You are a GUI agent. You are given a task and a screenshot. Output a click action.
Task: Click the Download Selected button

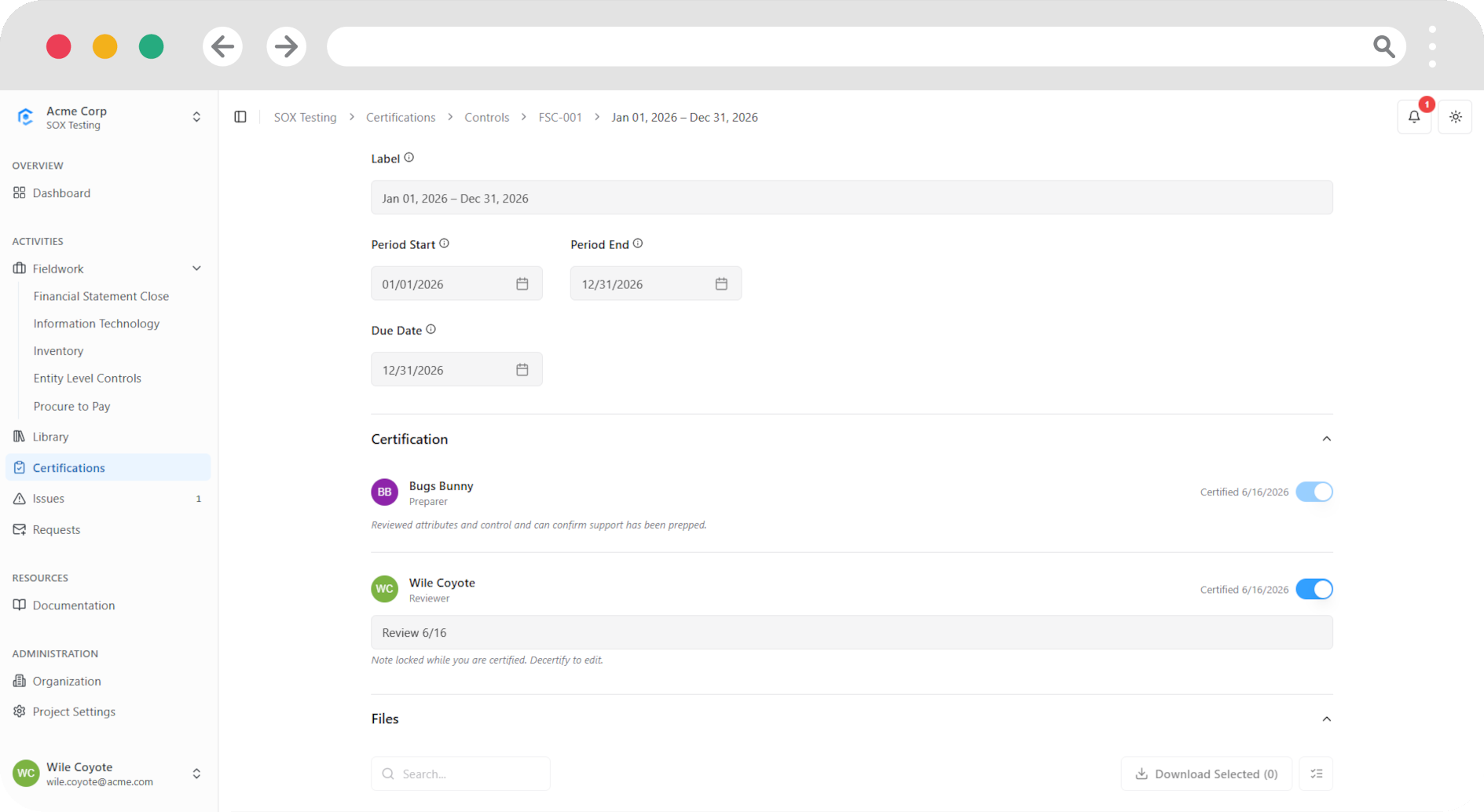tap(1206, 774)
